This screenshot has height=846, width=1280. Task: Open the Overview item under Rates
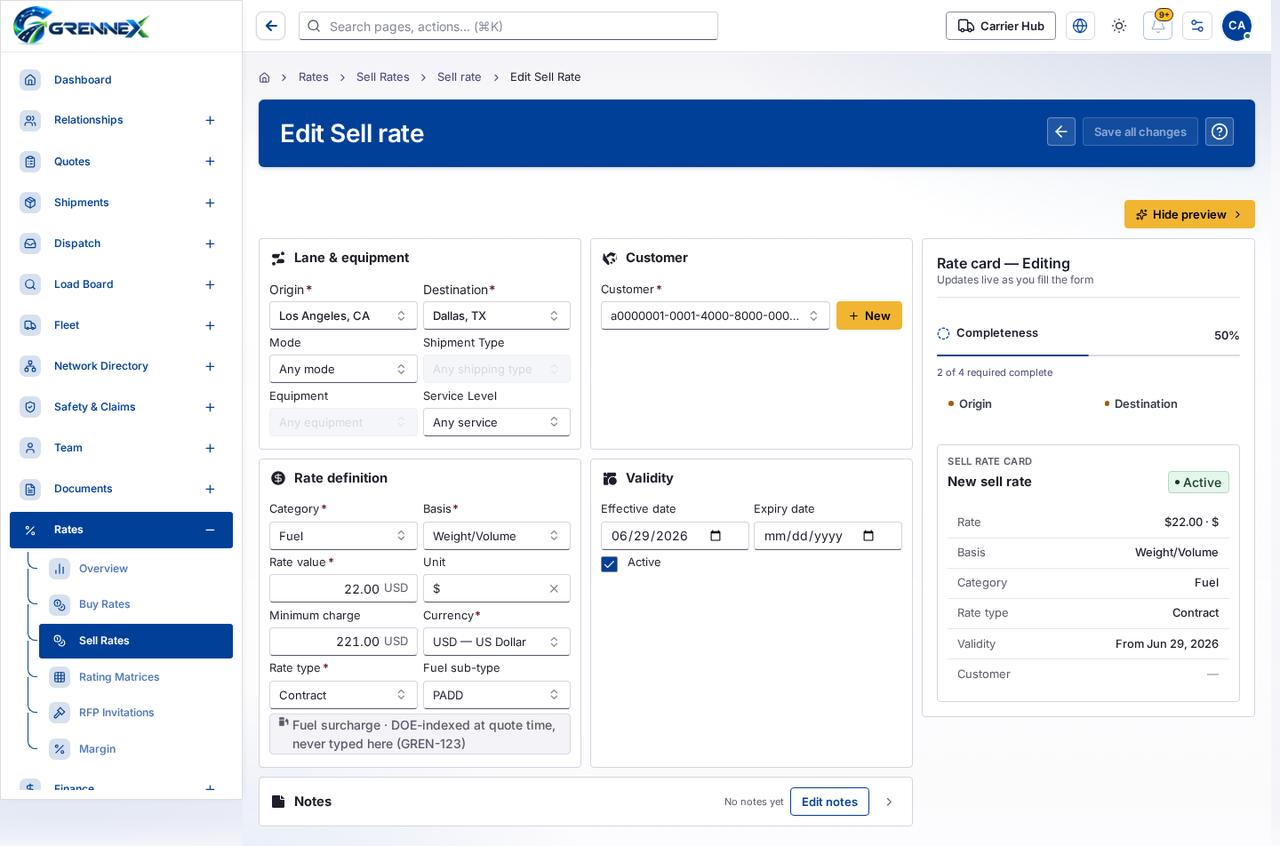pyautogui.click(x=136, y=569)
